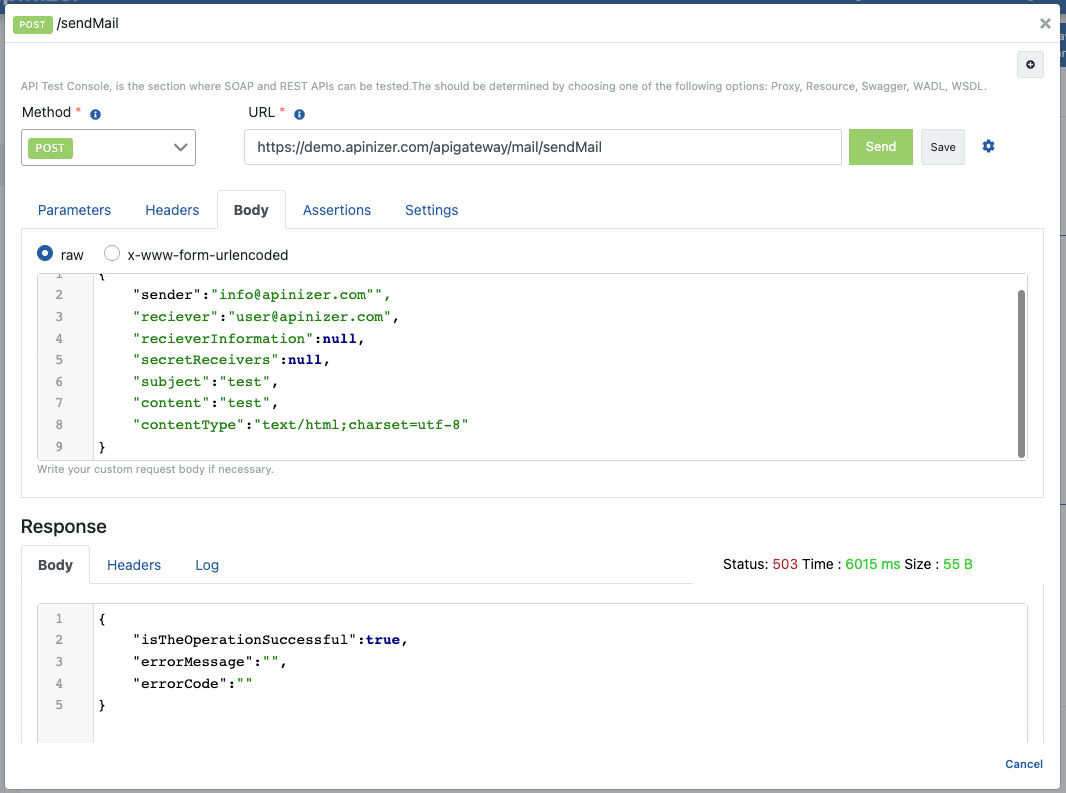Close the sendMail dialog with X
The width and height of the screenshot is (1066, 793).
click(x=1045, y=23)
